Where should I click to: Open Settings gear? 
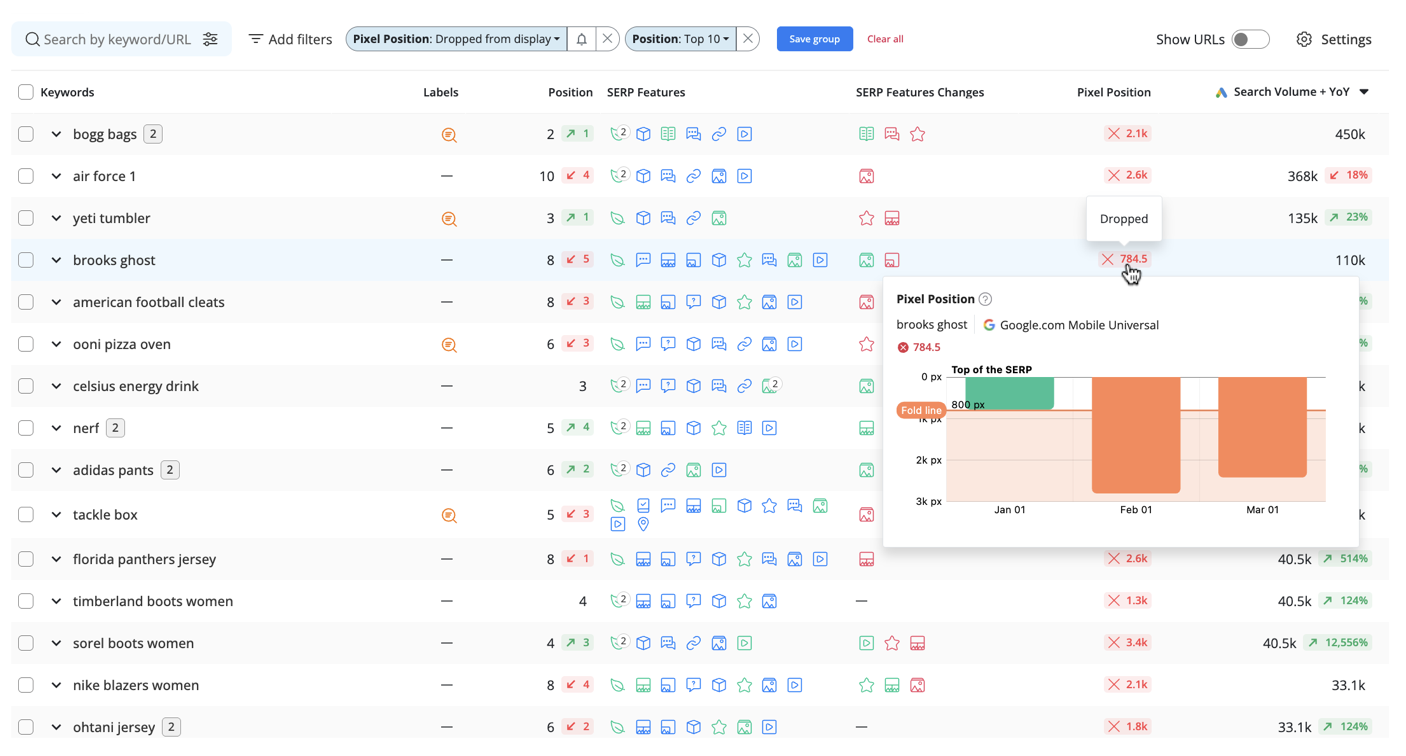coord(1304,39)
